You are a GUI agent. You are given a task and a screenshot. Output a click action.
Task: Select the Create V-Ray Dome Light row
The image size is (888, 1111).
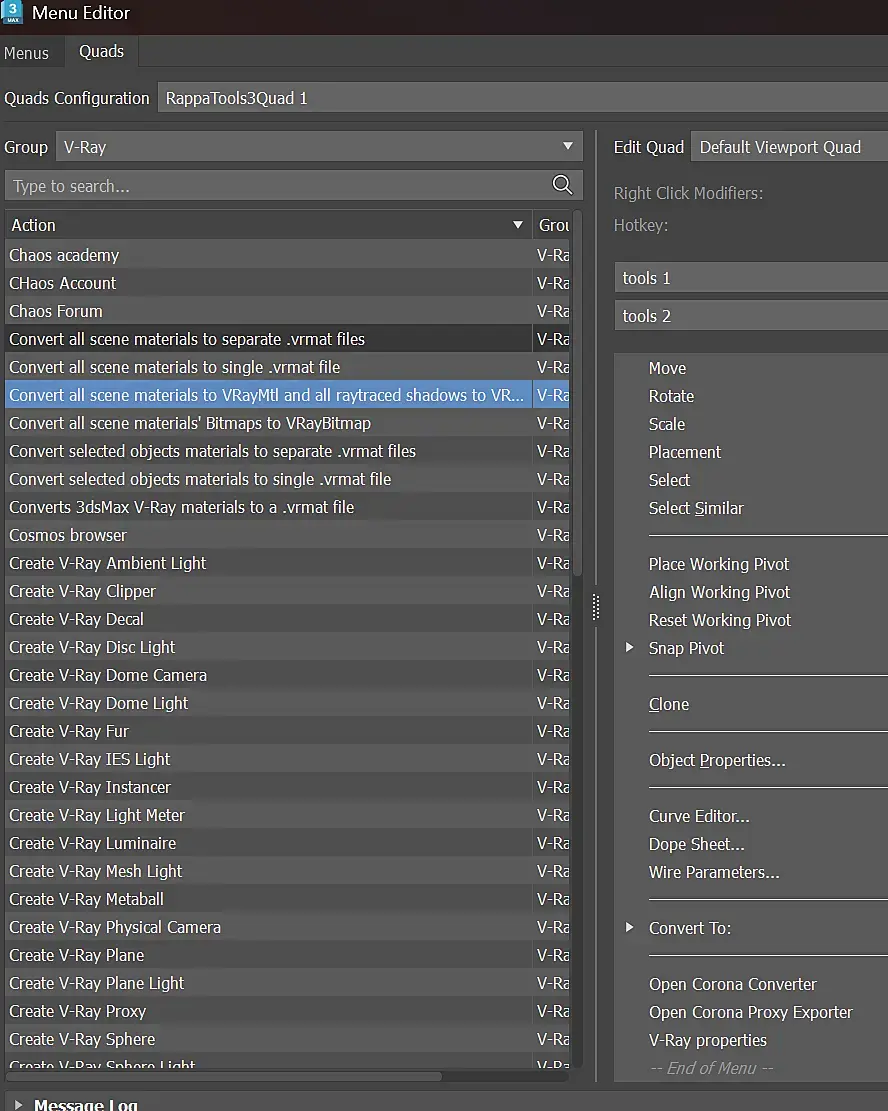[288, 703]
